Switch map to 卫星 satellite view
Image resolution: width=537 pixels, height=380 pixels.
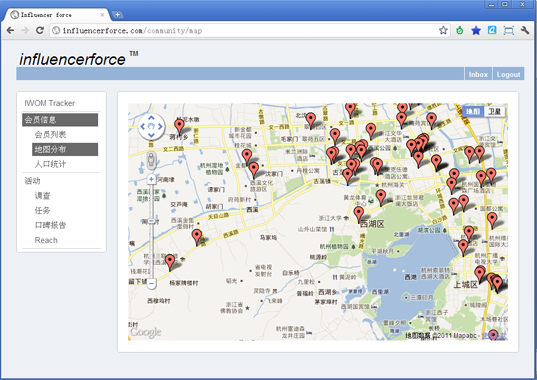[x=494, y=112]
